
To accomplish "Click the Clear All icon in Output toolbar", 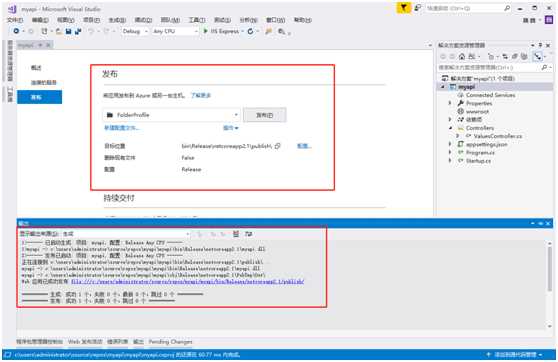I will pyautogui.click(x=236, y=234).
